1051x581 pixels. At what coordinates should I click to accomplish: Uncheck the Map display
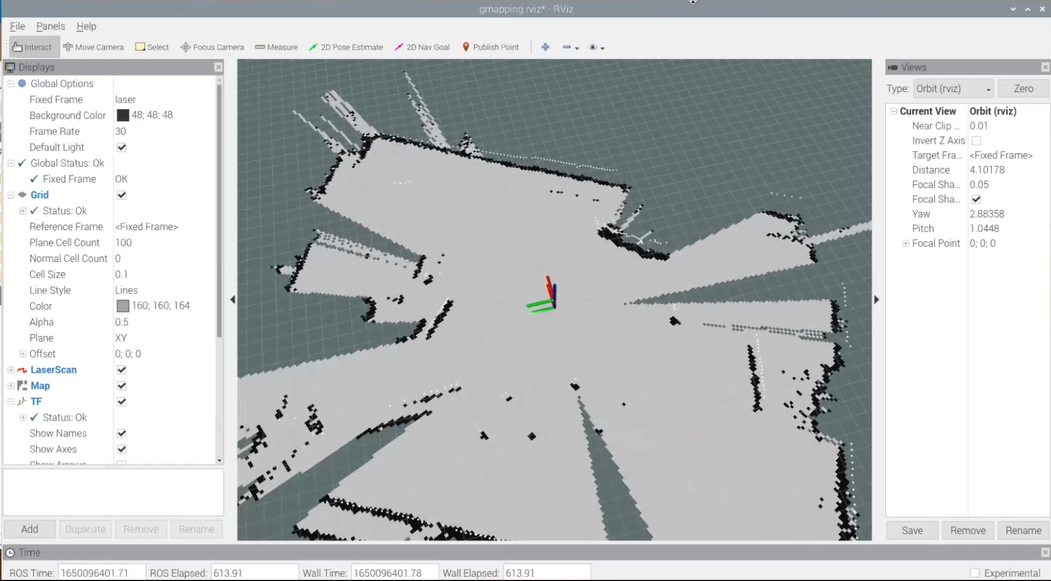(121, 386)
